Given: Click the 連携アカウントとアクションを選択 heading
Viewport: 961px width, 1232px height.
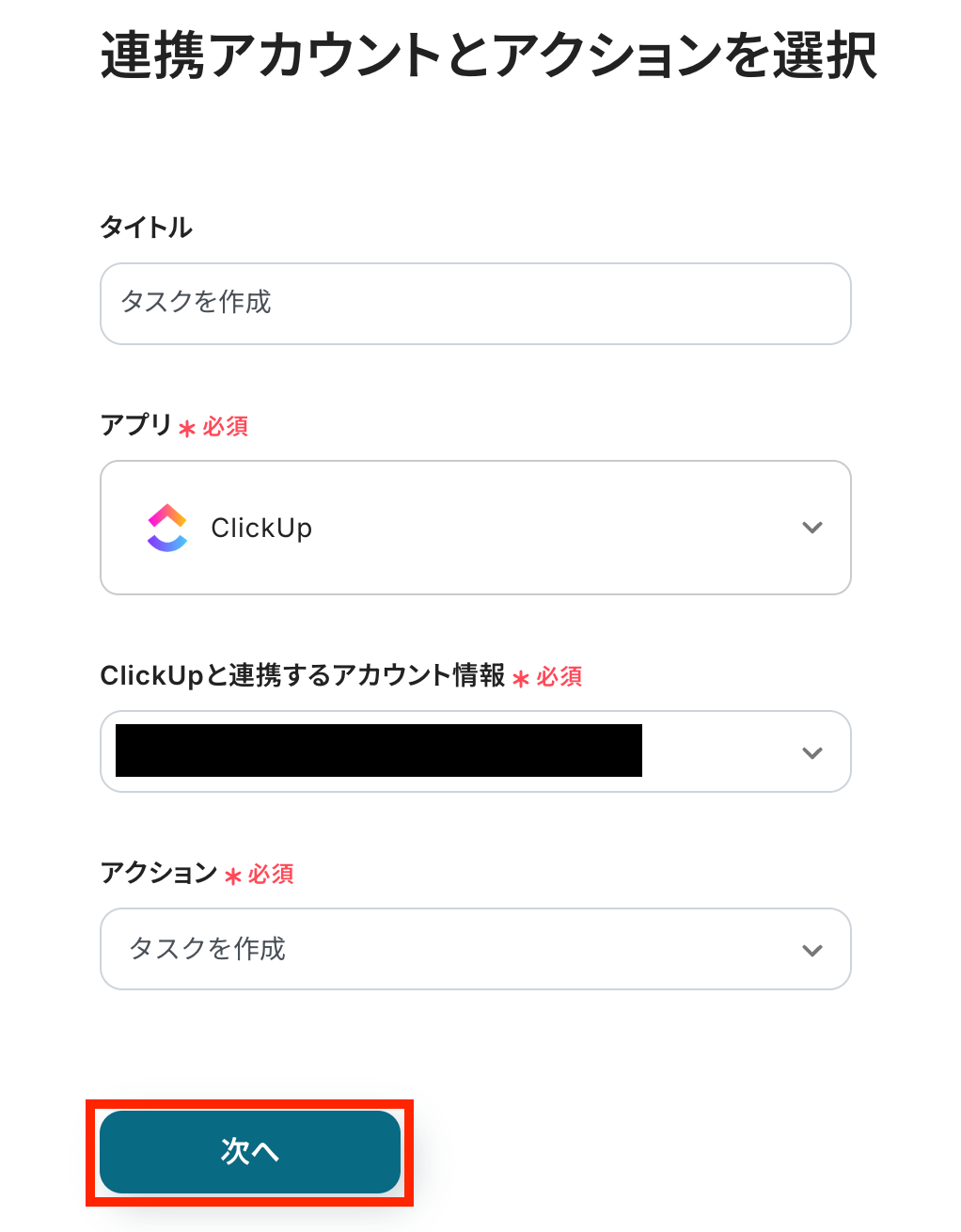Looking at the screenshot, I should [489, 55].
